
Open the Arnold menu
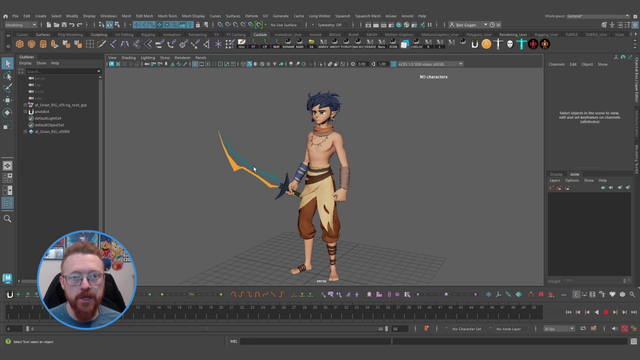tap(407, 16)
